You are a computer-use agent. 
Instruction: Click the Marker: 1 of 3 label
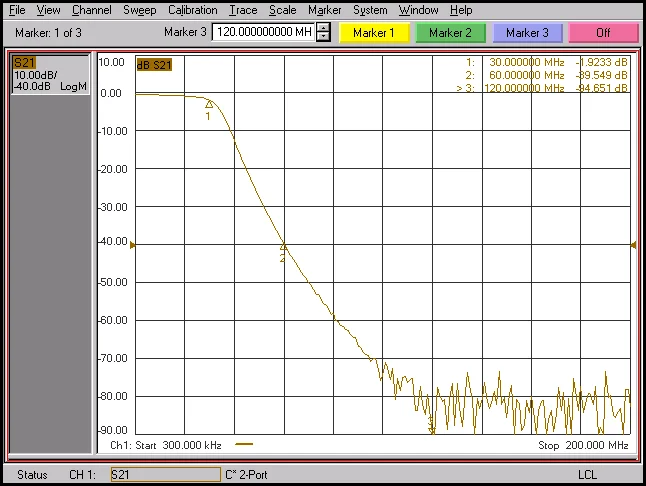point(48,33)
